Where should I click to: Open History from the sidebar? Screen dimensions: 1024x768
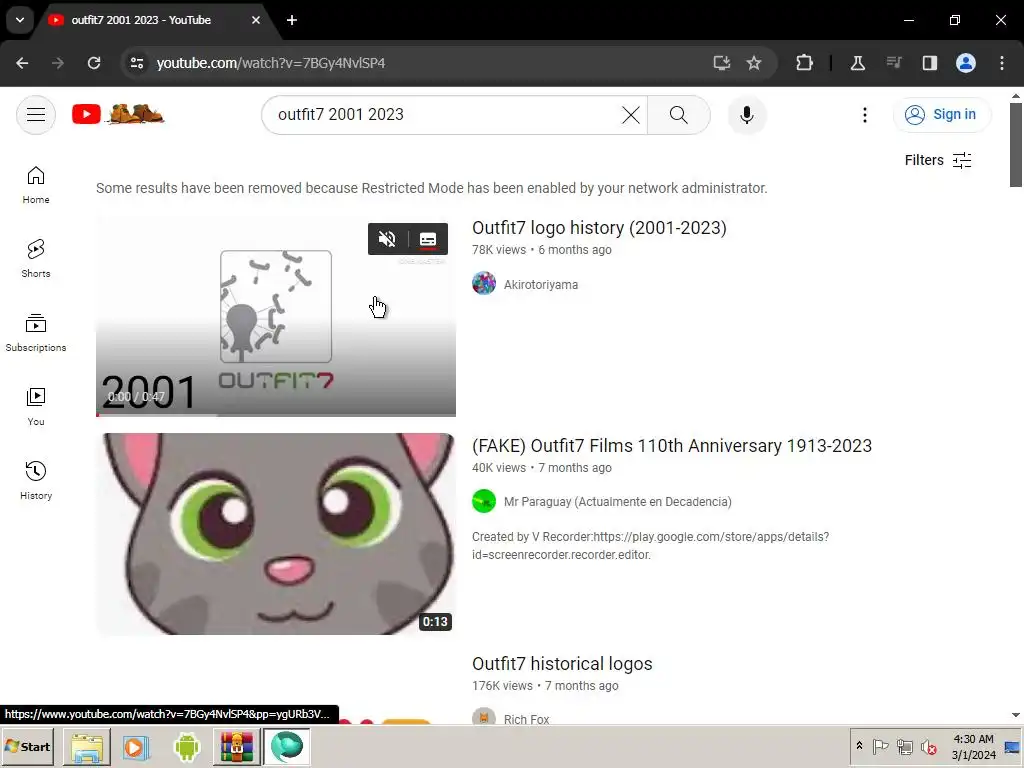[36, 480]
